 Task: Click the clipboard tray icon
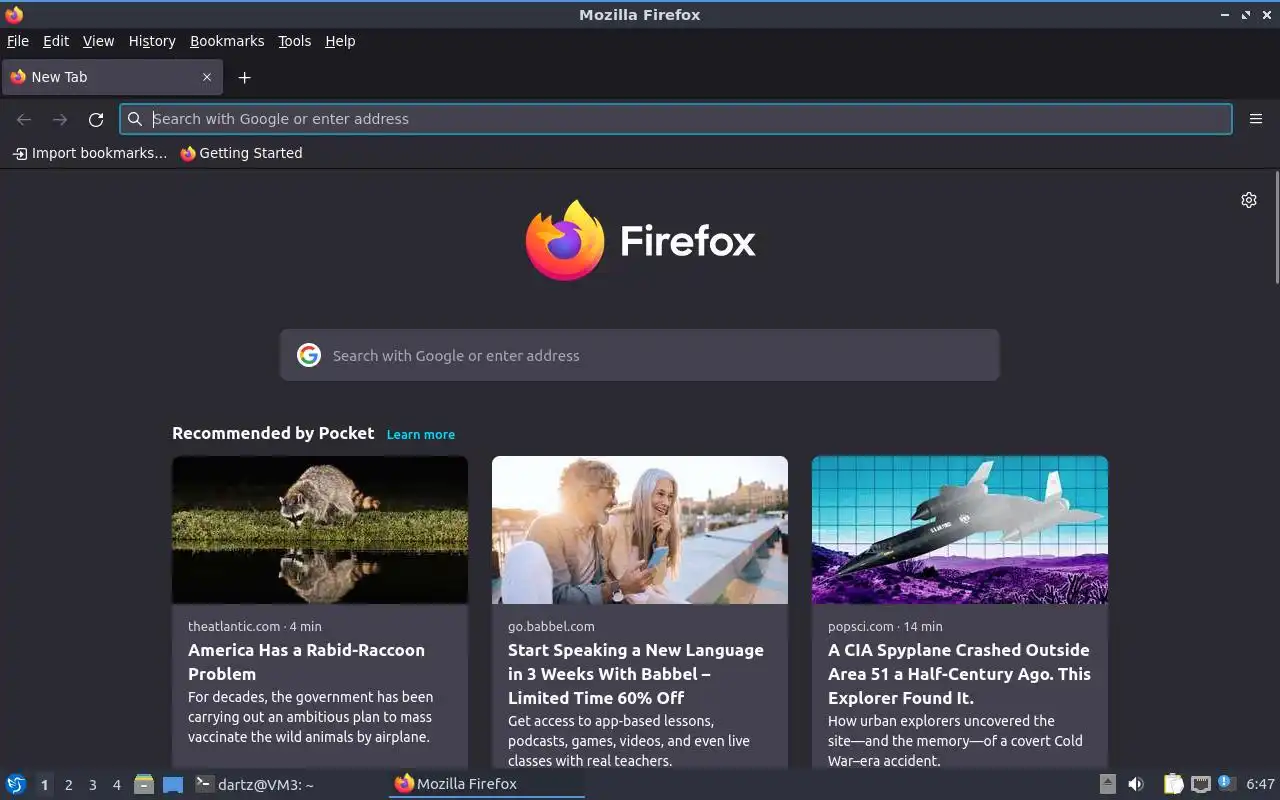[1173, 784]
